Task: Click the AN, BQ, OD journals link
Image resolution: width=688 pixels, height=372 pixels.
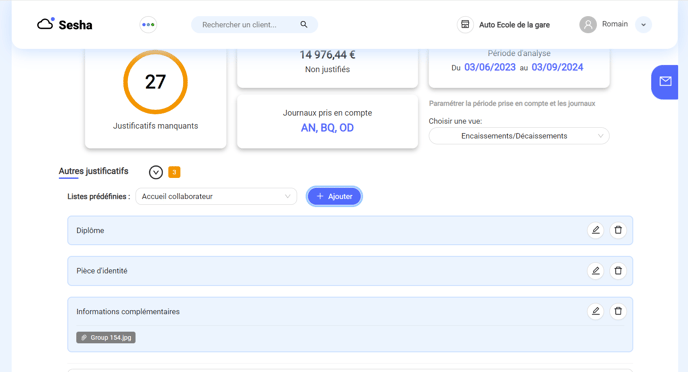Action: pos(327,128)
